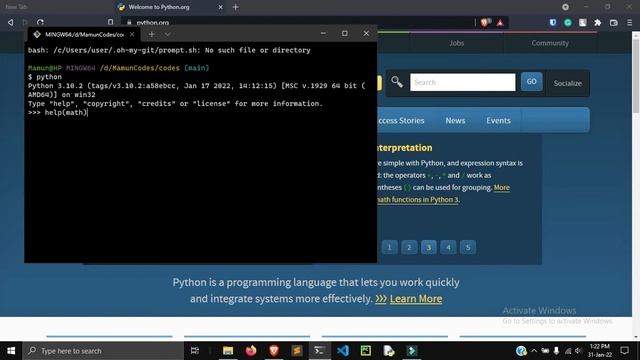Viewport: 640px width, 360px height.
Task: Add a new terminal tab with plus
Action: tap(151, 34)
